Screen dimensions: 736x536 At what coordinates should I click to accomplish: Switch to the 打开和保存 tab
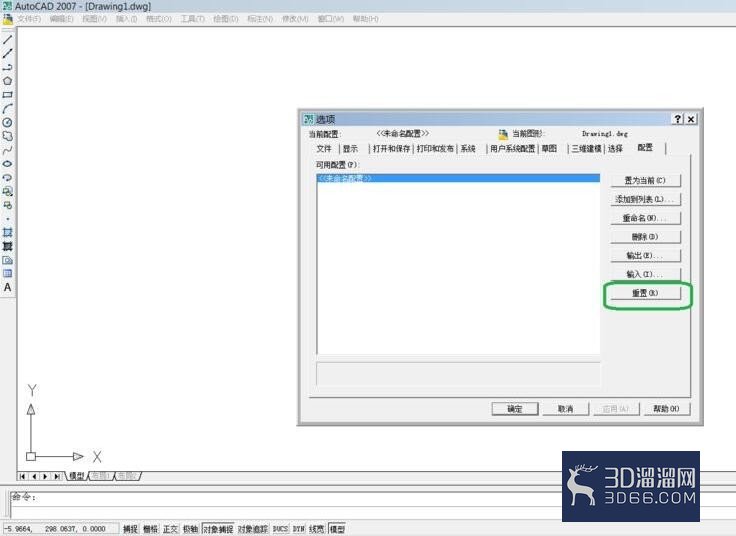391,149
